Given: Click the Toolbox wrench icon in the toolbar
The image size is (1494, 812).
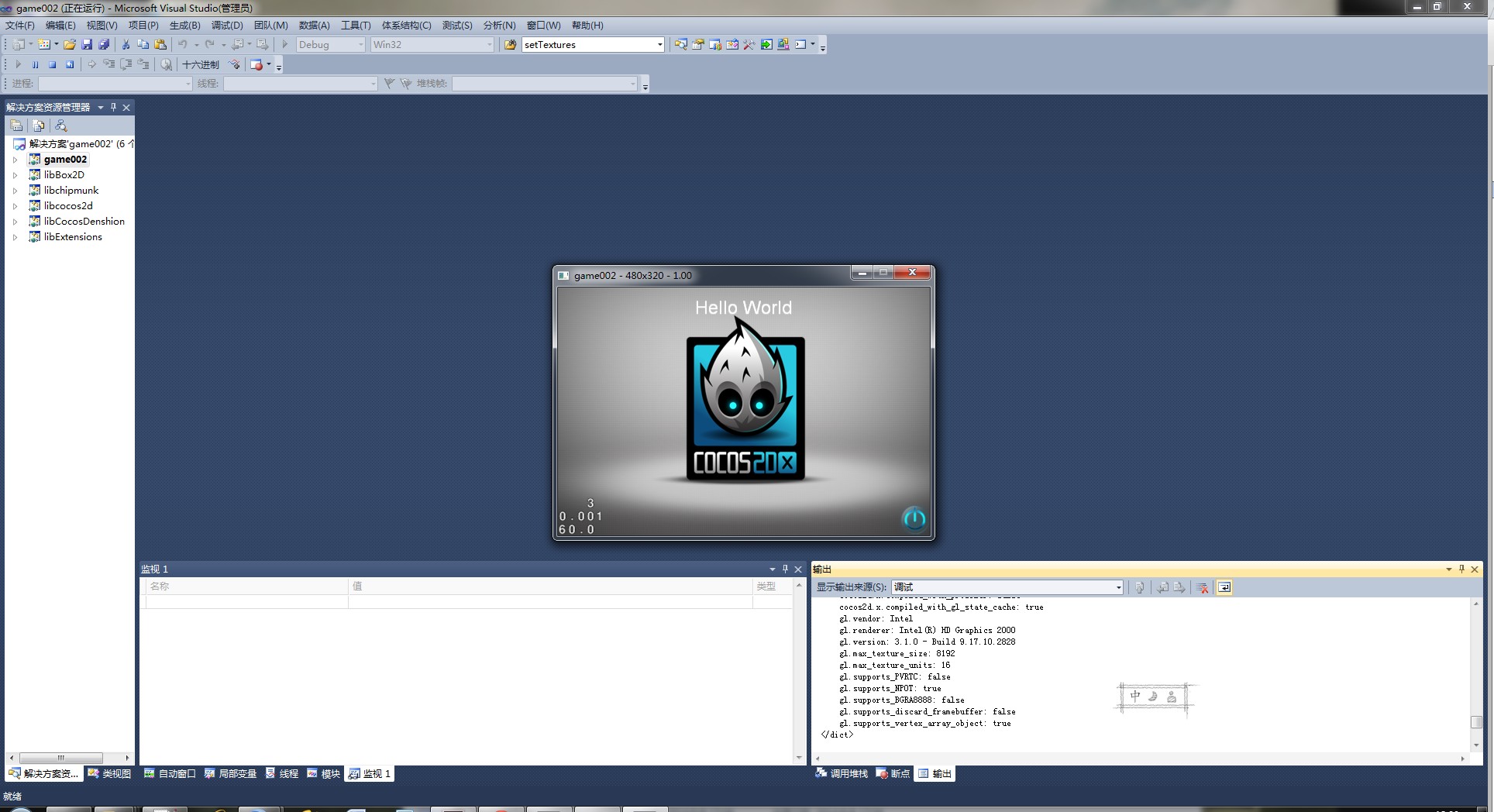Looking at the screenshot, I should point(749,45).
